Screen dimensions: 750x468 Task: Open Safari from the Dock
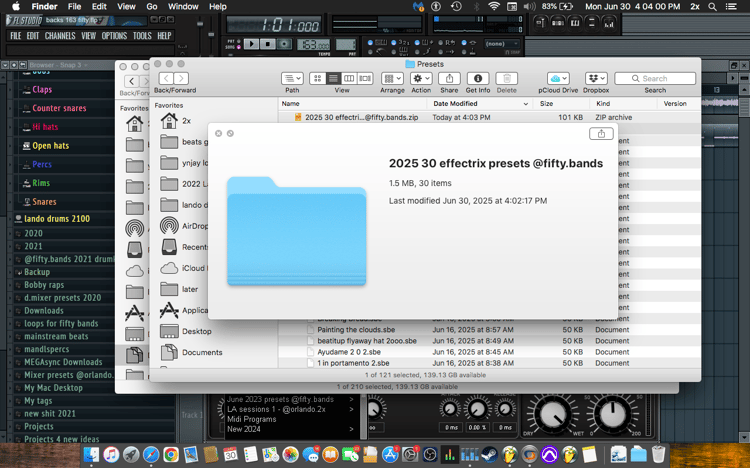click(x=151, y=454)
